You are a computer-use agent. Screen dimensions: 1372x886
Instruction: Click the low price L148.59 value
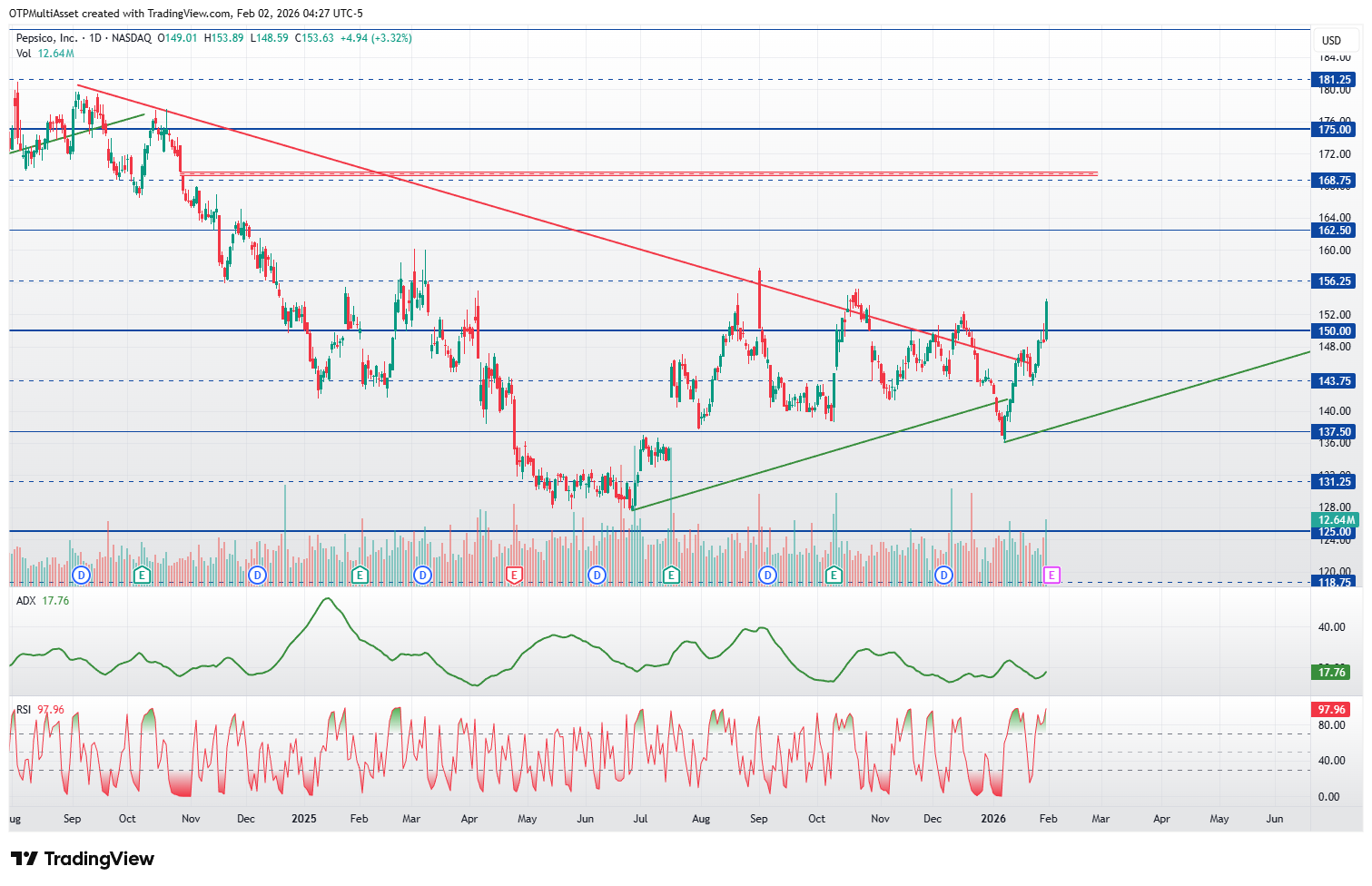269,38
